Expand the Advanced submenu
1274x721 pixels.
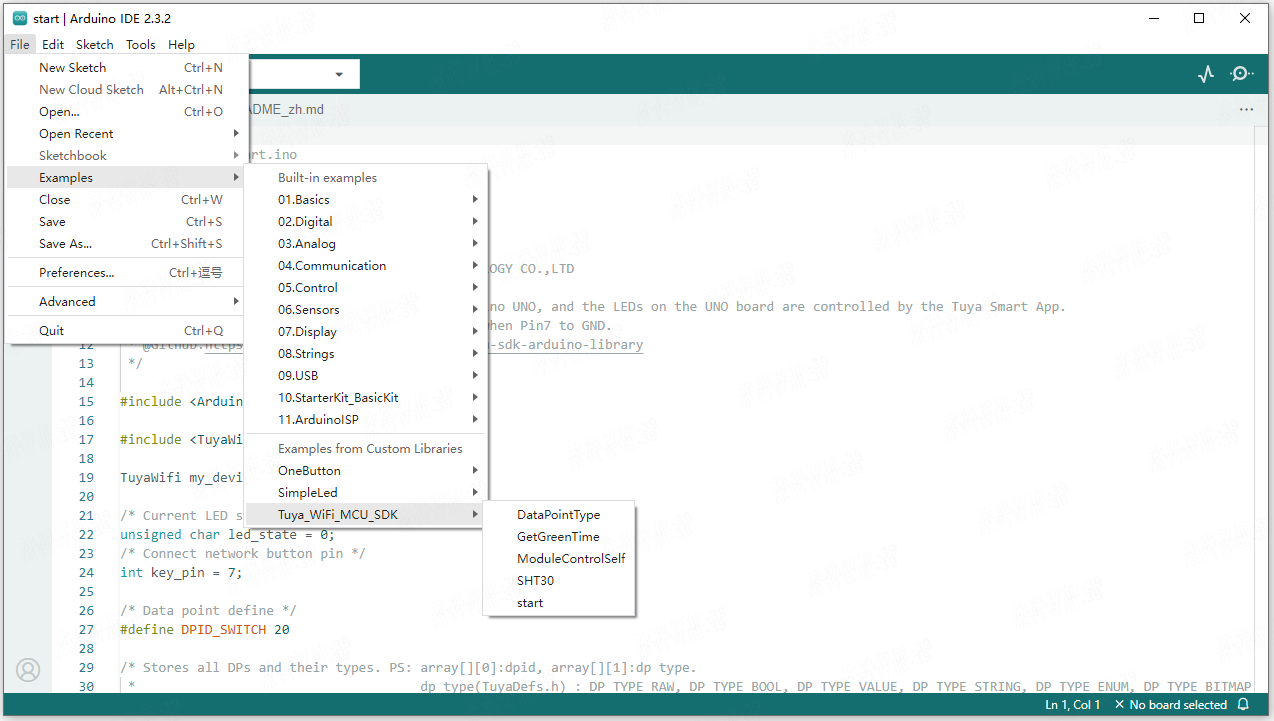(x=127, y=302)
